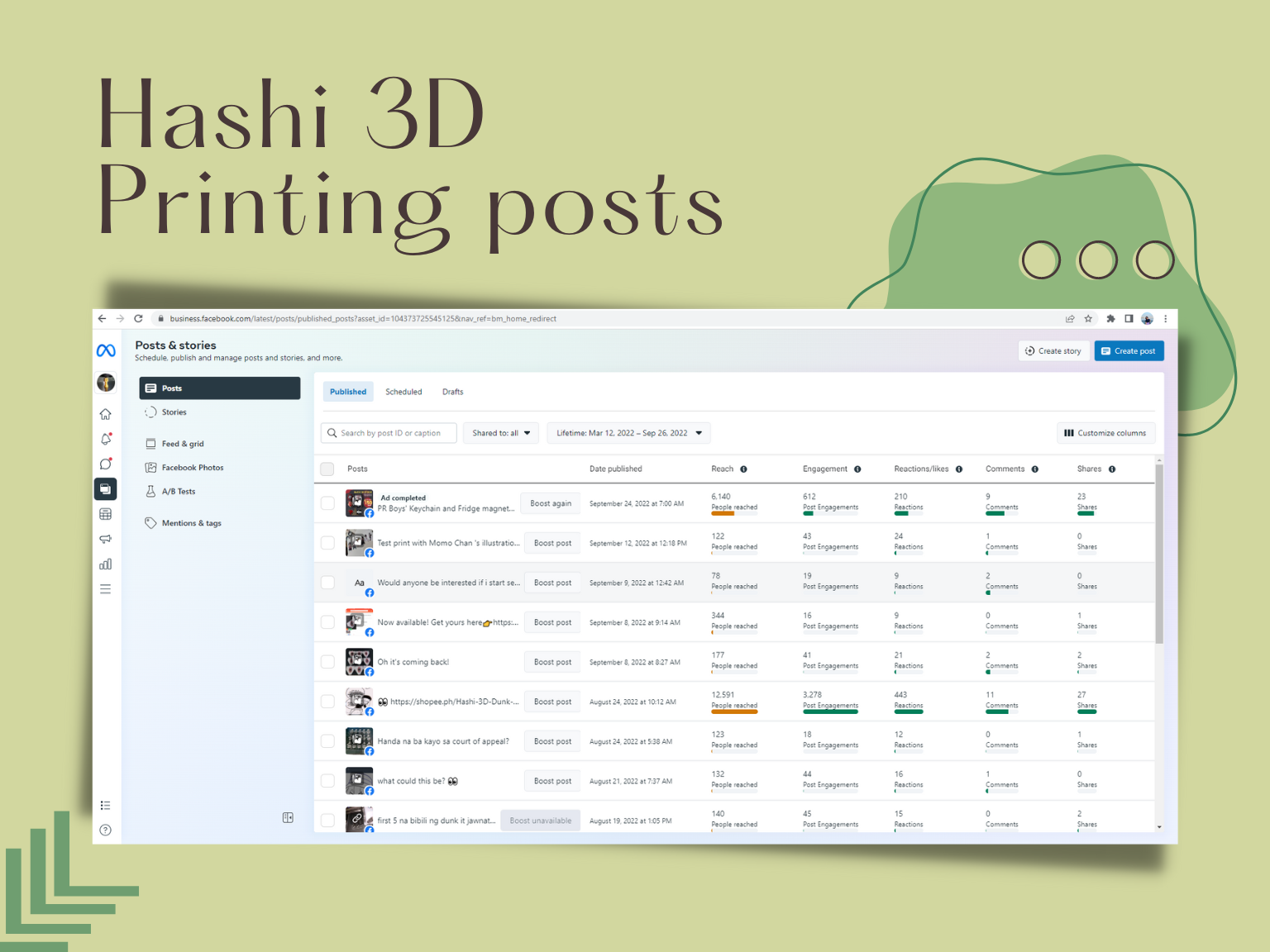
Task: Check the box for 'what could this be?' post
Action: pos(327,781)
